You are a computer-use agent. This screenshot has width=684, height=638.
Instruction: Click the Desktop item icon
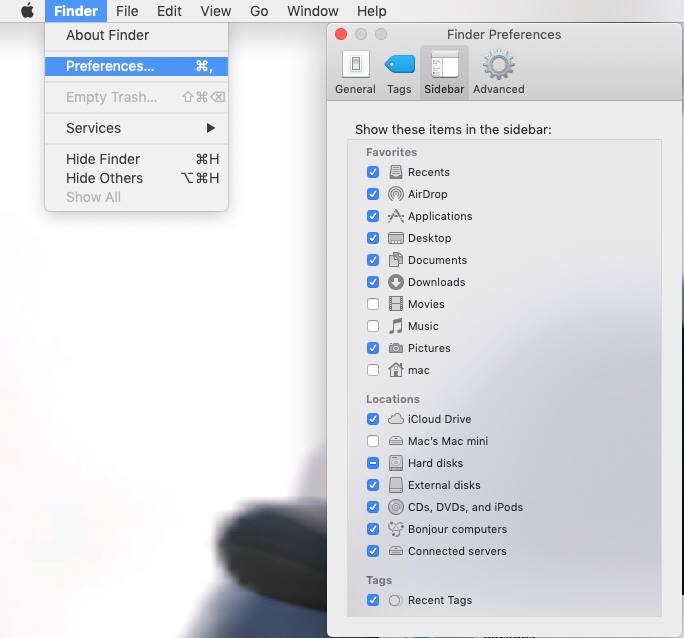click(396, 238)
